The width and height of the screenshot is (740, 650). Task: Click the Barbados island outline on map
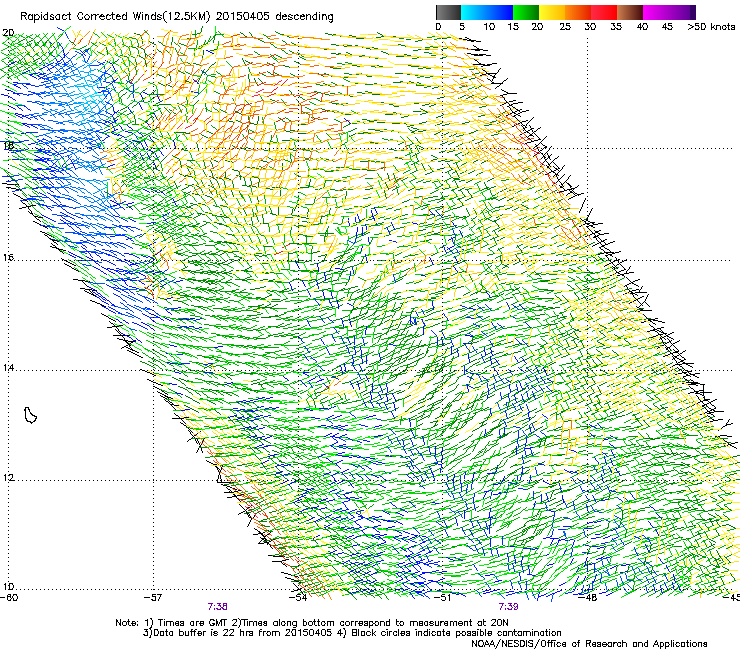pos(30,415)
